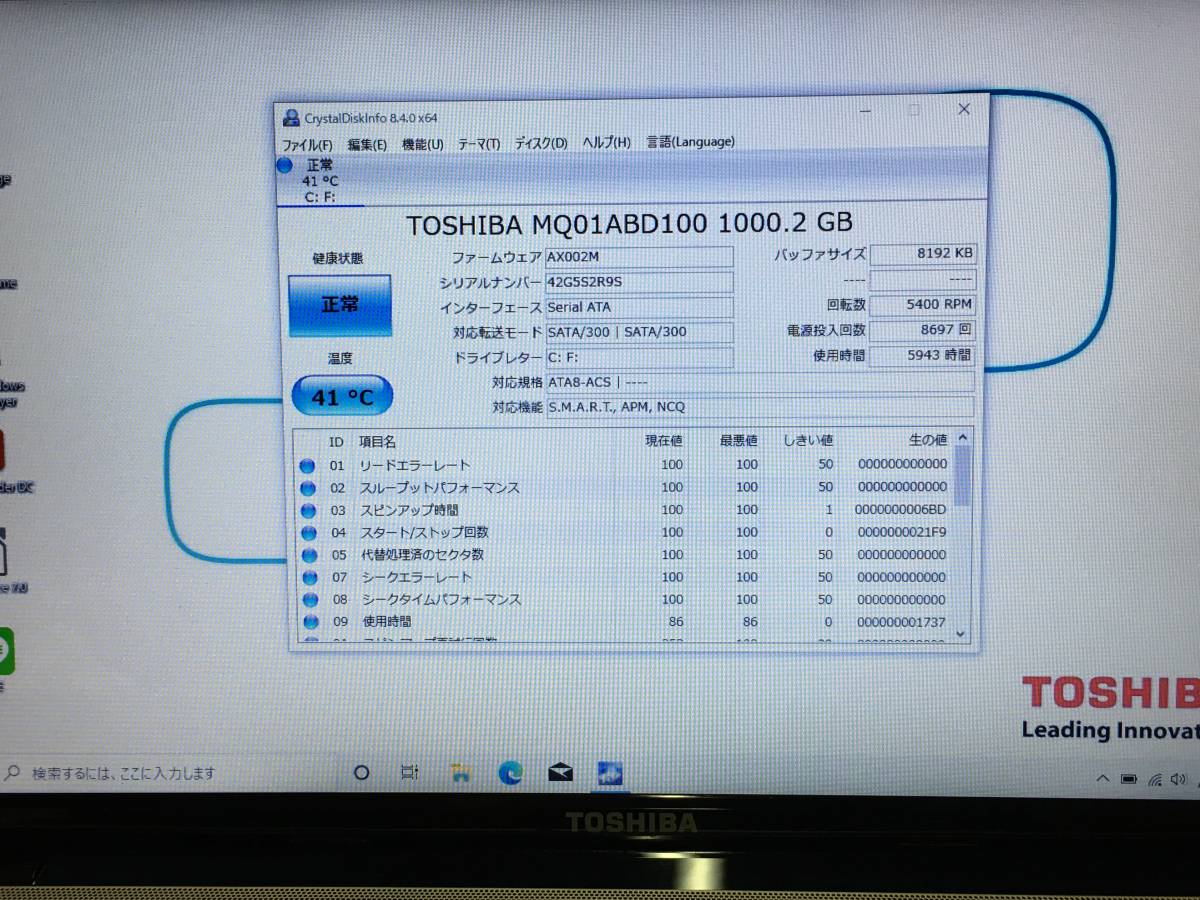Screen dimensions: 1200x900
Task: Click the blue status dot for スタート/ストップ回数
Action: tap(308, 533)
